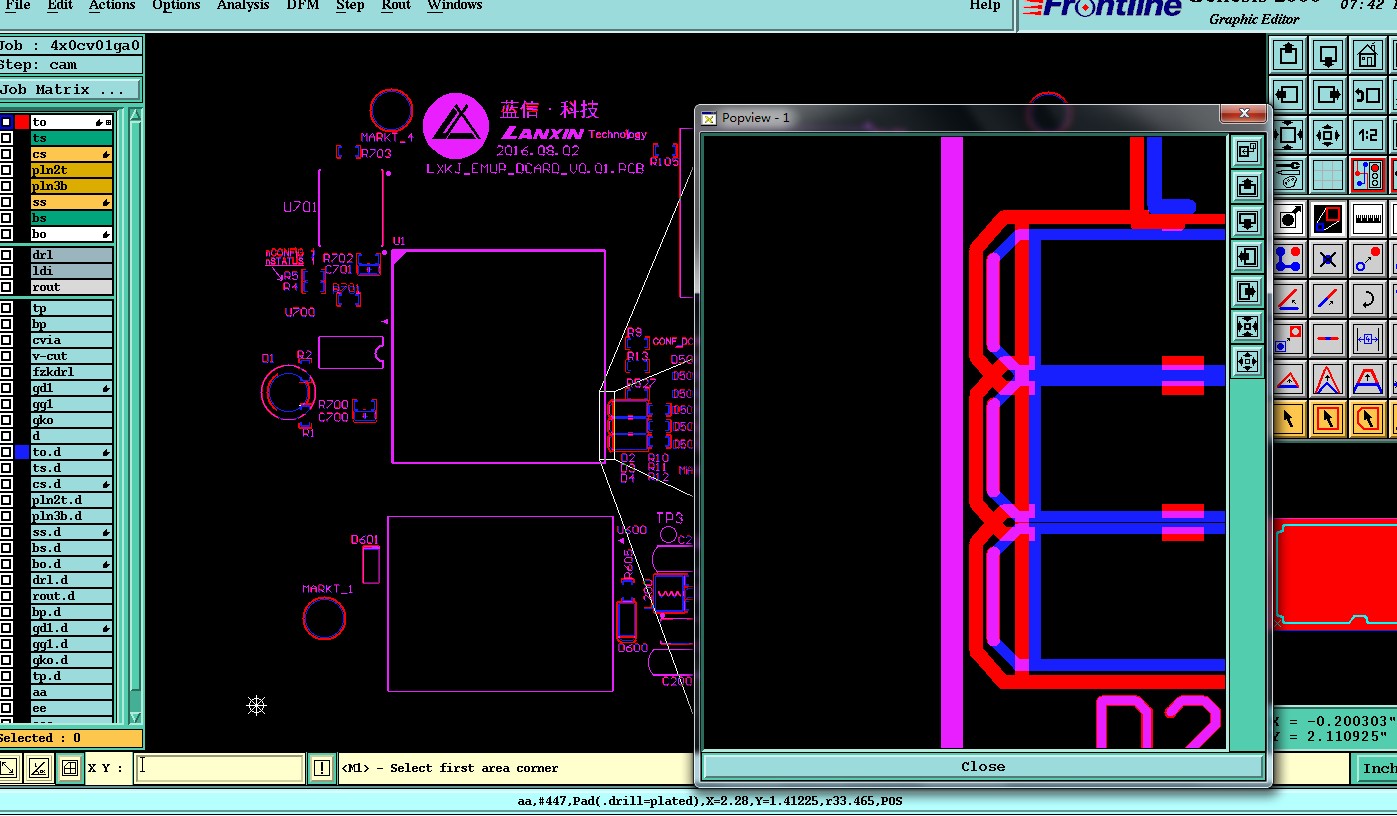The height and width of the screenshot is (816, 1397).
Task: Select the move point red-dot icon
Action: [x=1367, y=259]
